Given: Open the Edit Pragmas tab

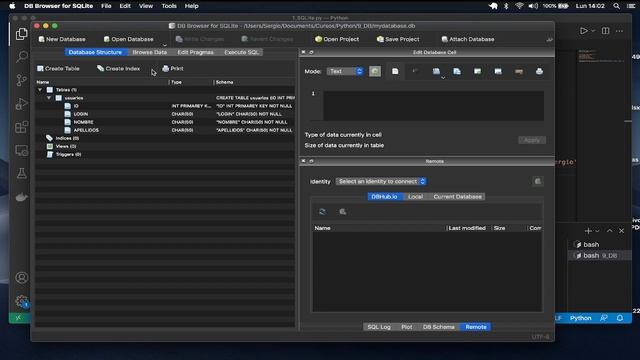Looking at the screenshot, I should click(195, 52).
